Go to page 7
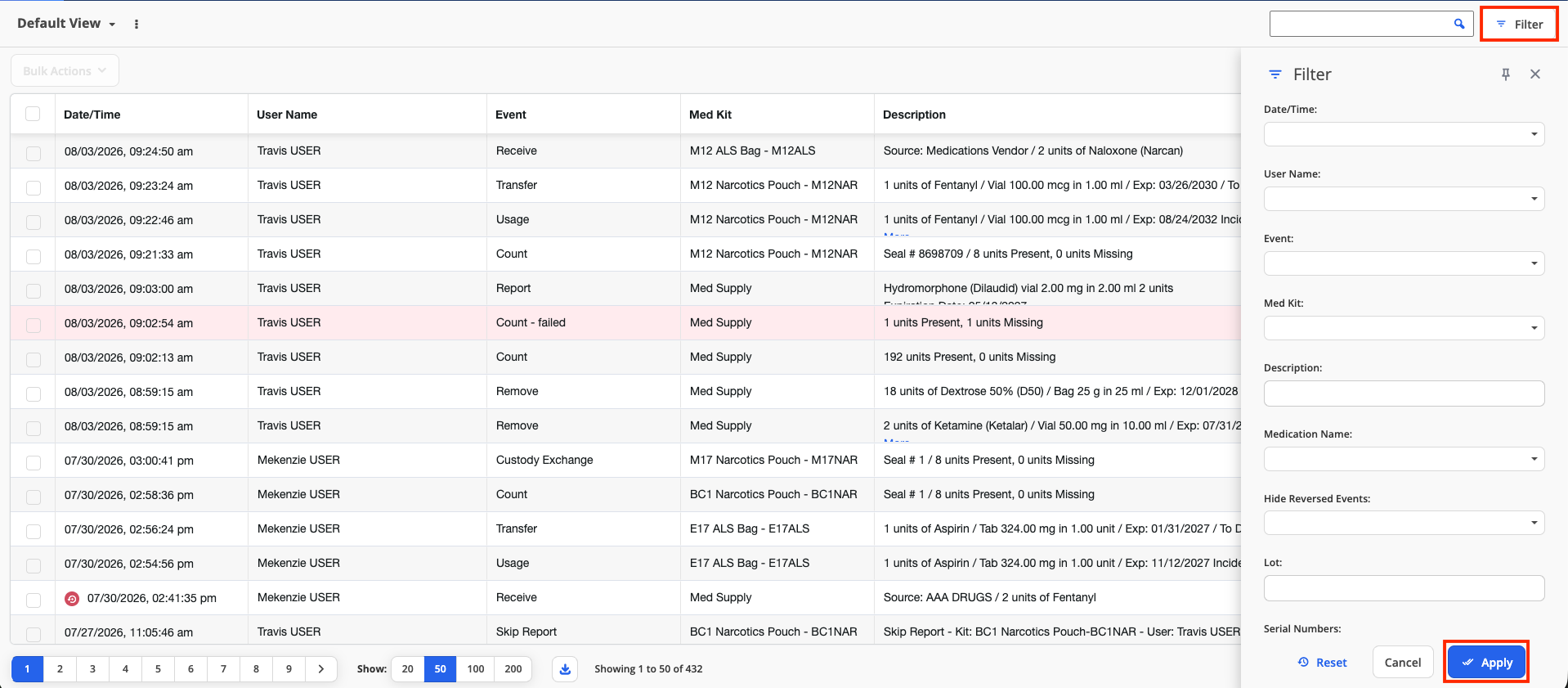This screenshot has height=688, width=1568. (223, 669)
